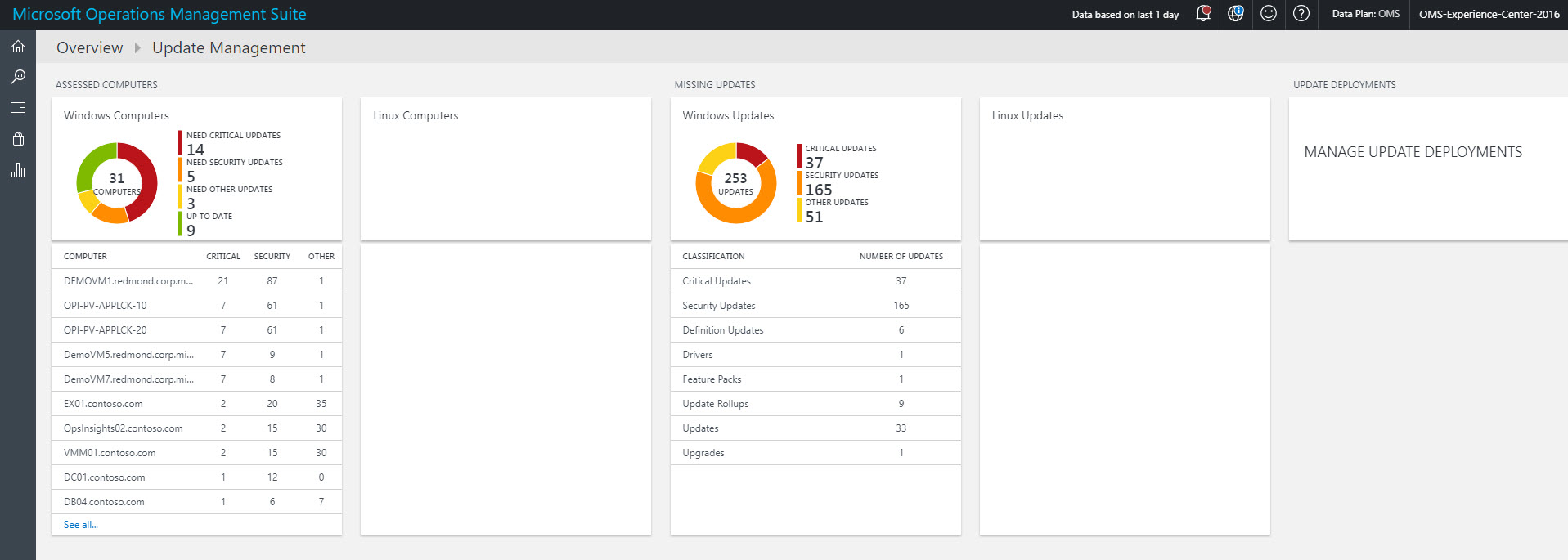Click Linux Computers tile title

coord(416,116)
